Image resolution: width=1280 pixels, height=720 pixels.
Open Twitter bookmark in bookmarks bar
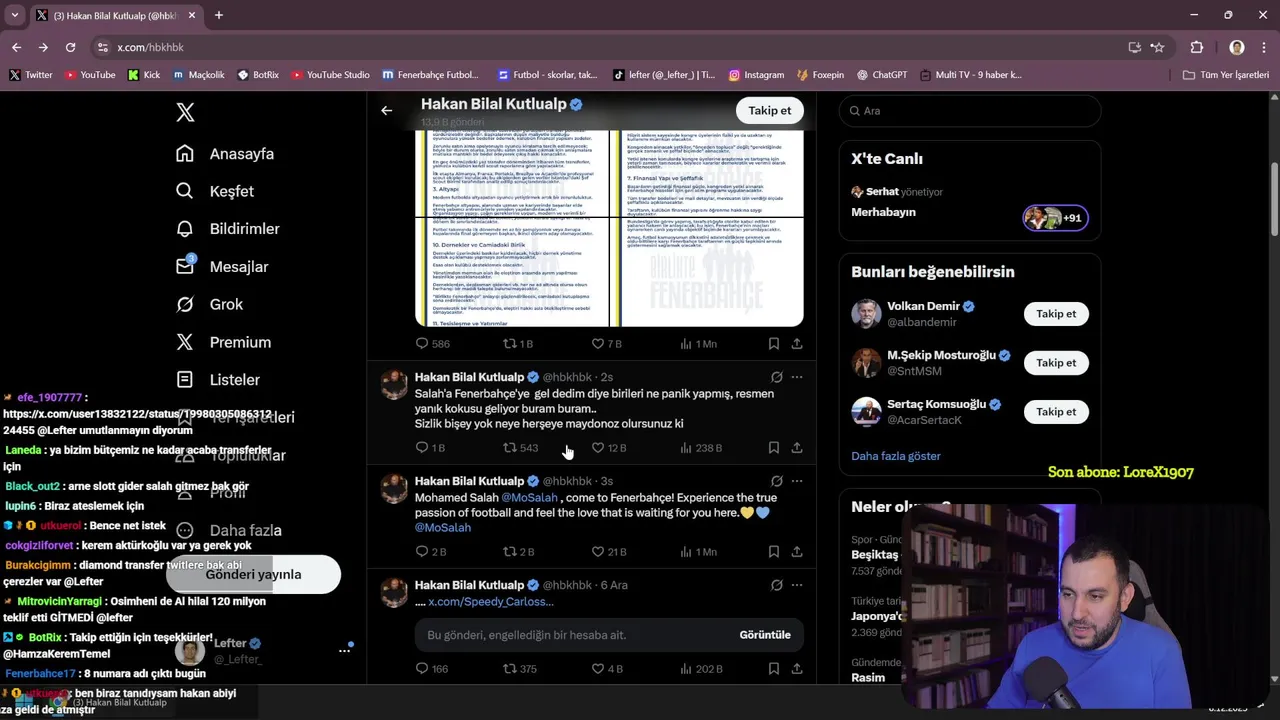(31, 75)
